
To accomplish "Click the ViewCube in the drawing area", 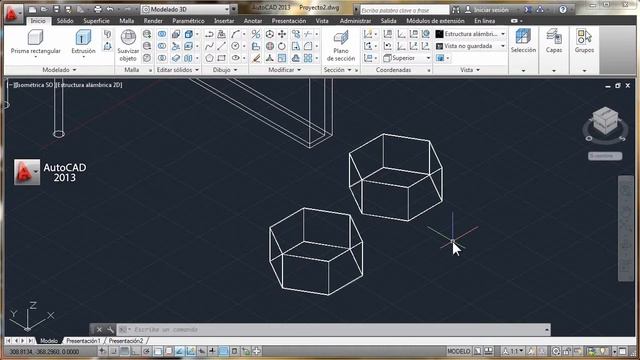I will (605, 120).
